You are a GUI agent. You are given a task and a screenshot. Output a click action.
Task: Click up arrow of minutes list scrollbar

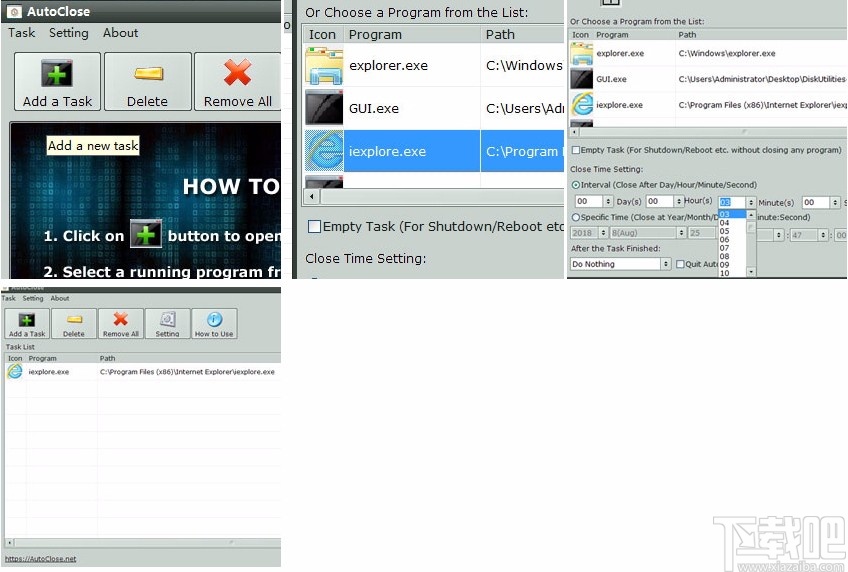coord(751,215)
